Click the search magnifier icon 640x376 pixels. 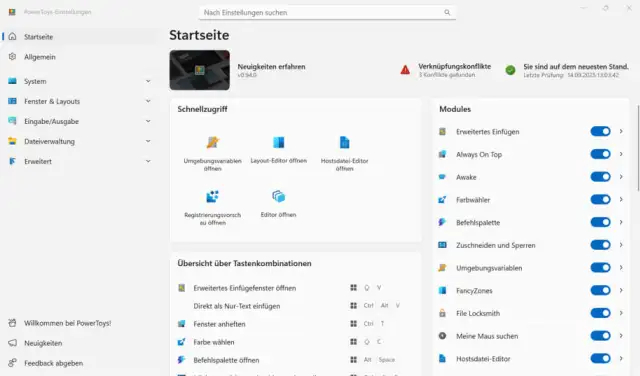point(447,13)
